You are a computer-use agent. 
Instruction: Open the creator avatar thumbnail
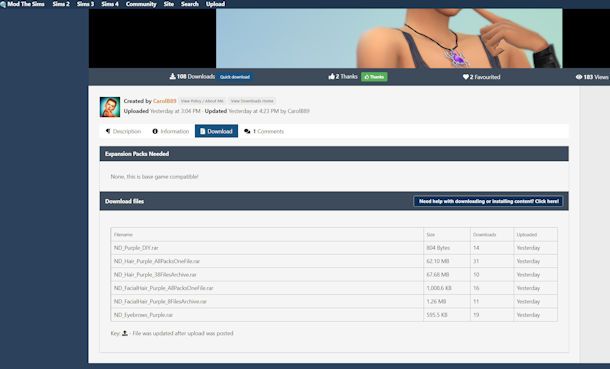coord(110,107)
